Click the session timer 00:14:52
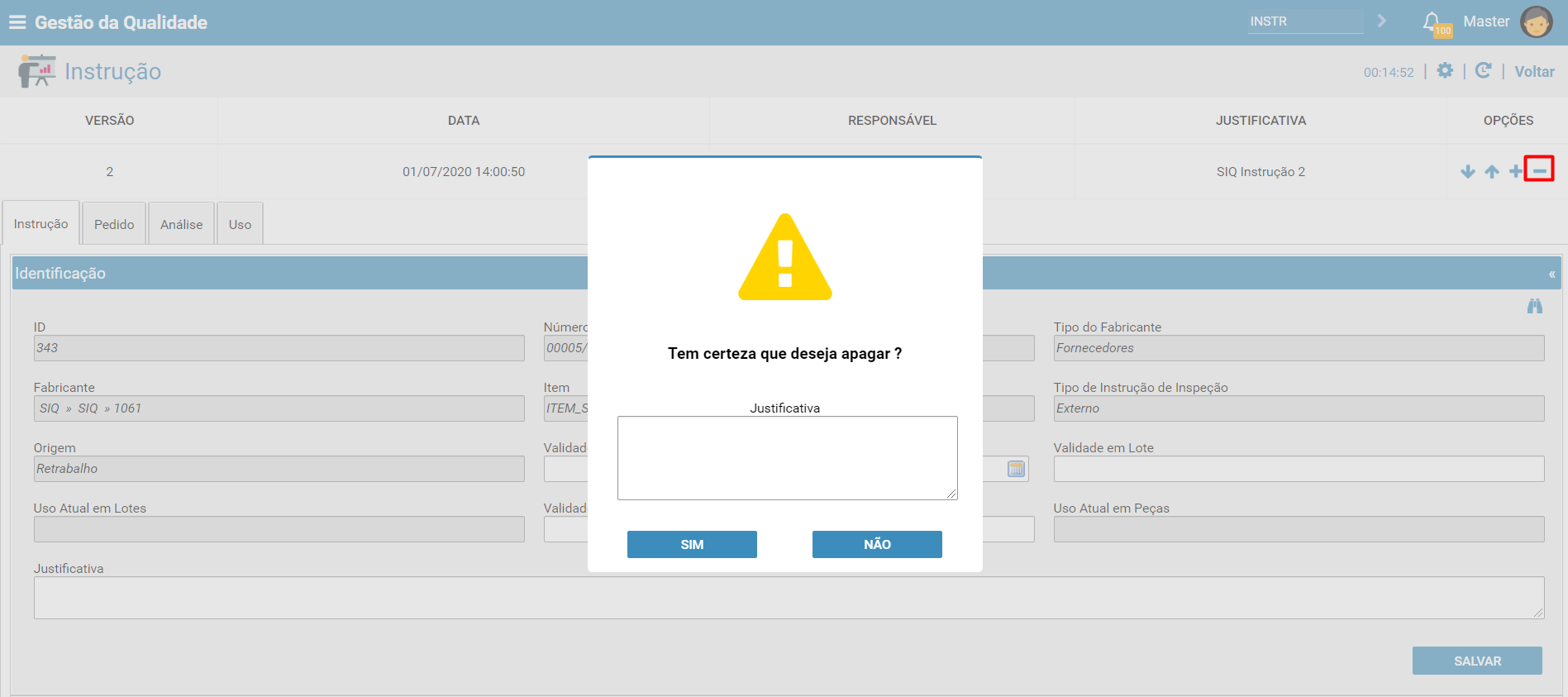The image size is (1568, 697). click(1389, 73)
